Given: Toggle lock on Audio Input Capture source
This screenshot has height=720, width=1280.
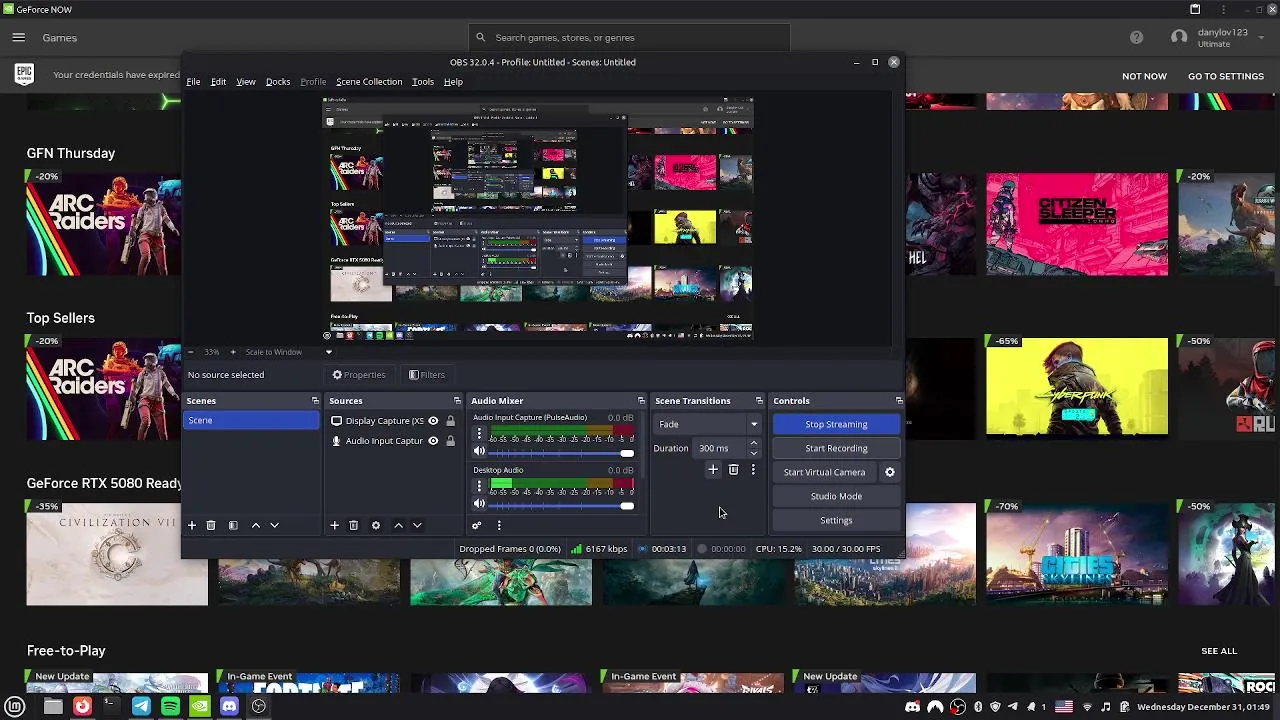Looking at the screenshot, I should coord(450,441).
